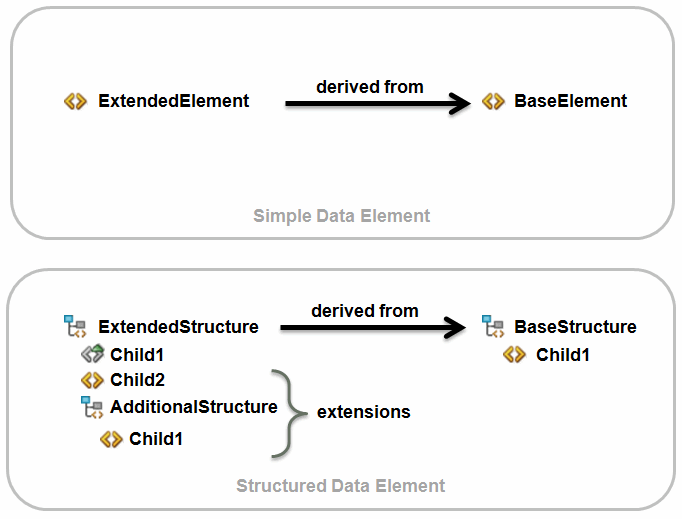This screenshot has width=682, height=519.
Task: Select the ExtendedStructure node label
Action: point(178,327)
